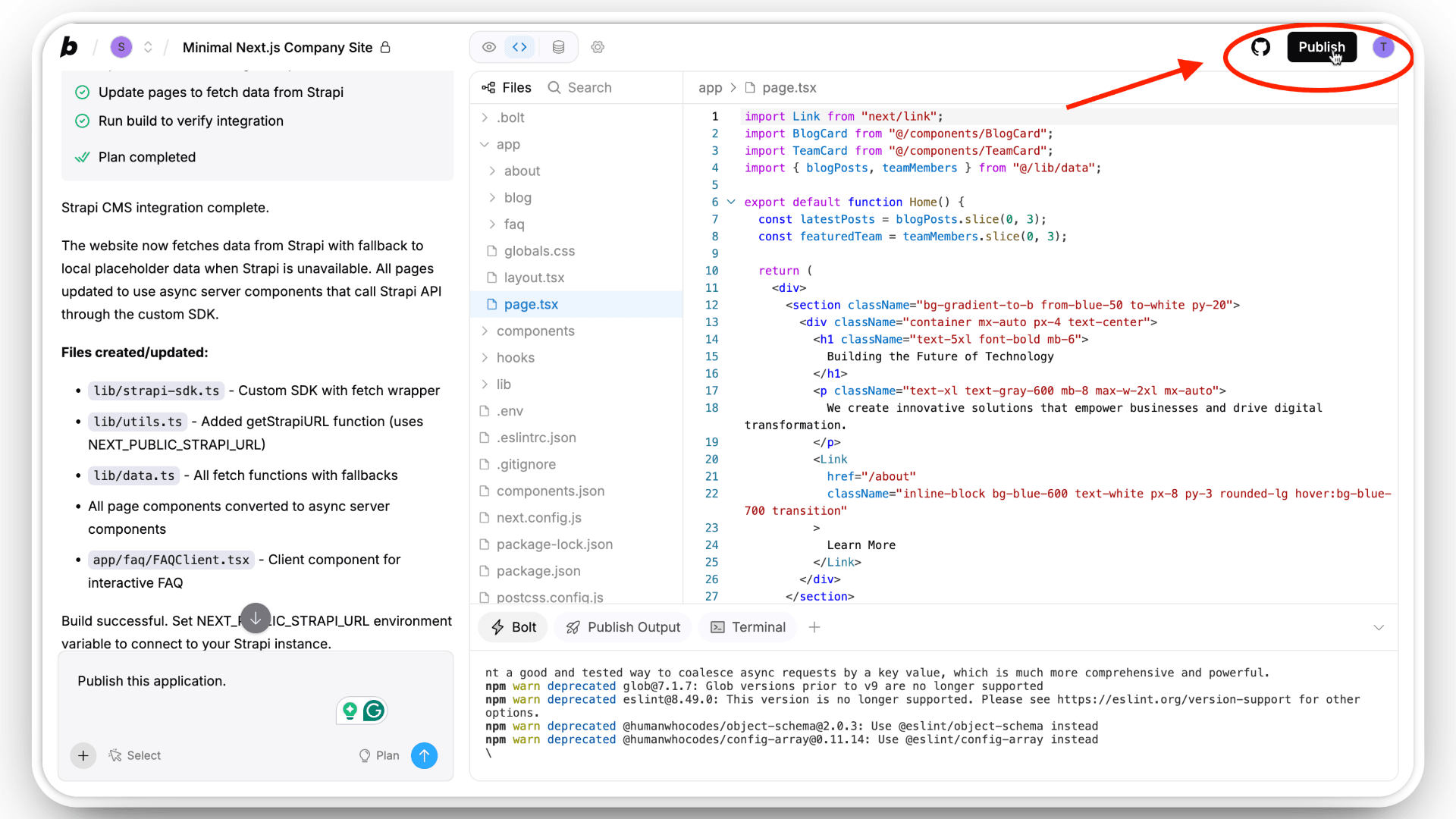1456x819 pixels.
Task: Click the Grammarly icon in prompt box
Action: (x=374, y=711)
